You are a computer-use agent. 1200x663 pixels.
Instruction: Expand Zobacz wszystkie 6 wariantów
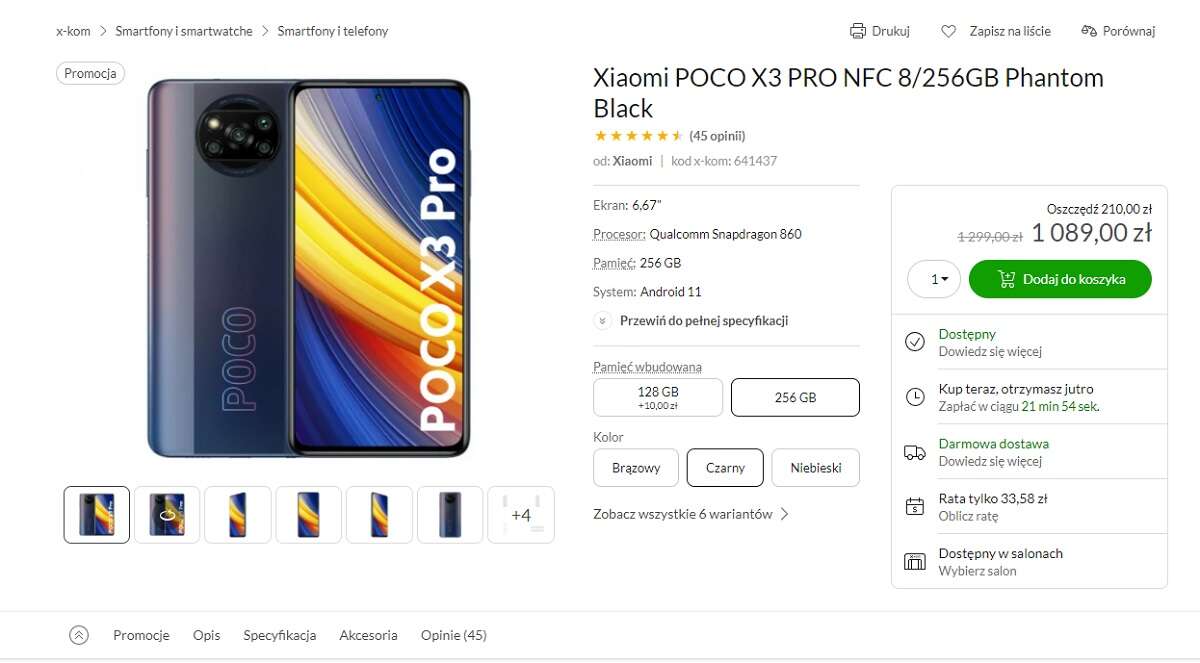click(x=691, y=514)
